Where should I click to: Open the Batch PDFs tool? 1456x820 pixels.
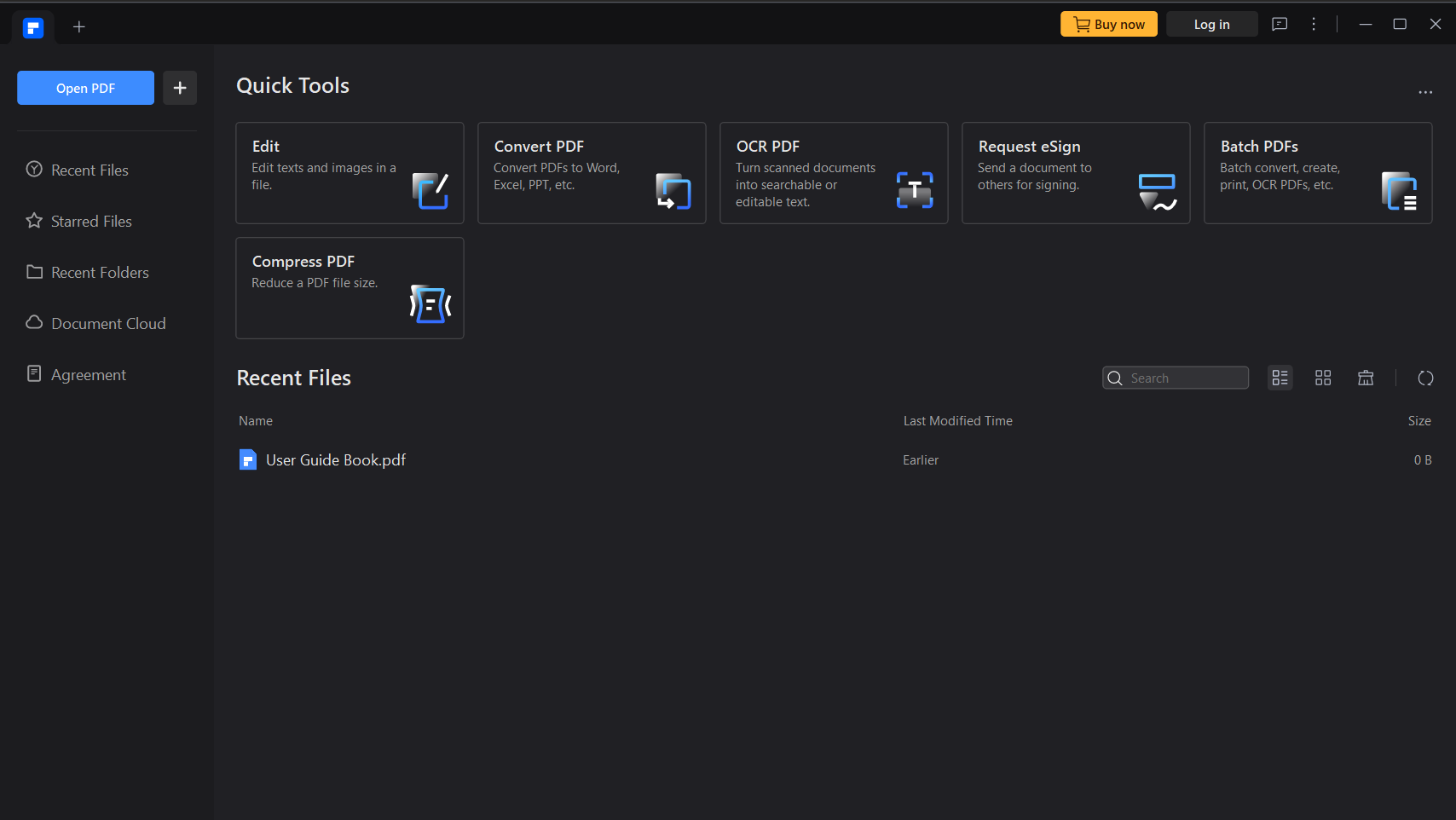1318,173
